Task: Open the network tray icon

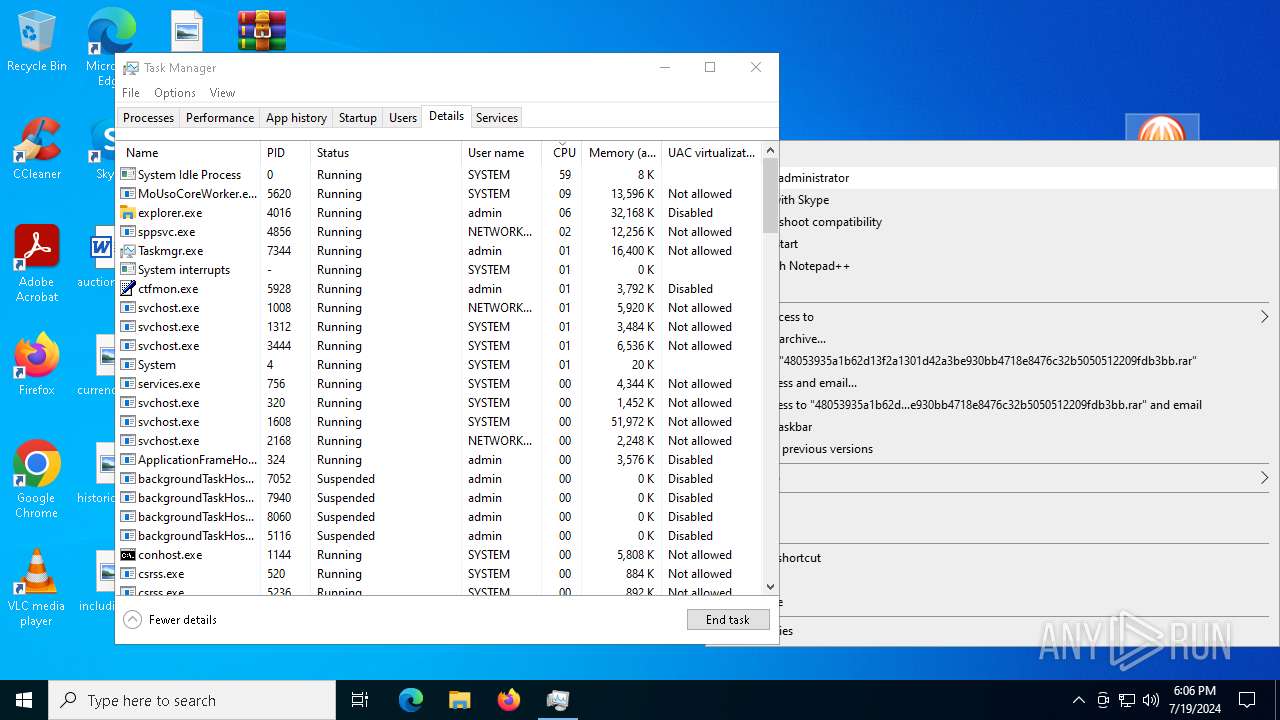Action: [1127, 700]
